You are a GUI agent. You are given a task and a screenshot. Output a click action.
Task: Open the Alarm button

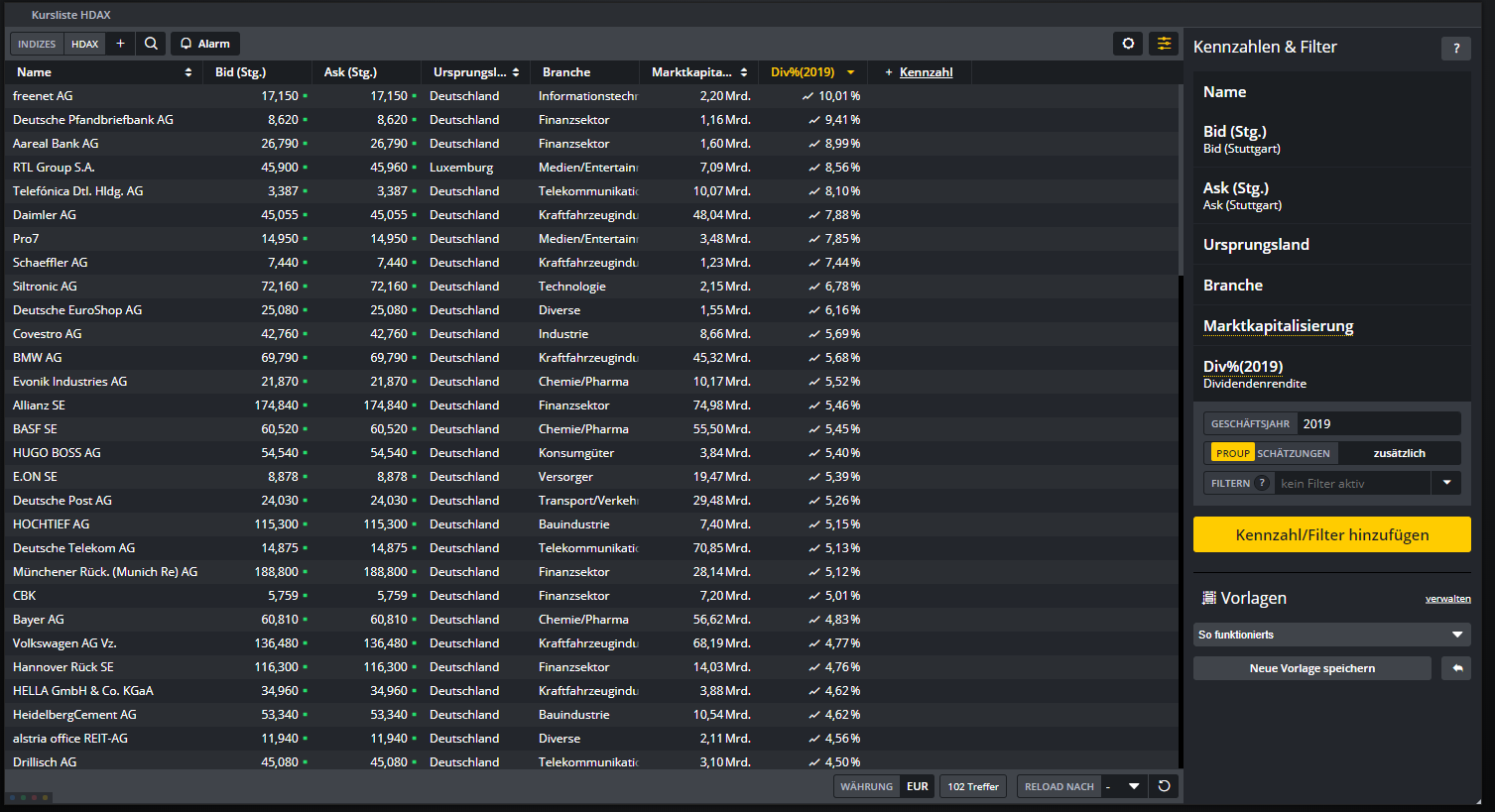pyautogui.click(x=205, y=44)
